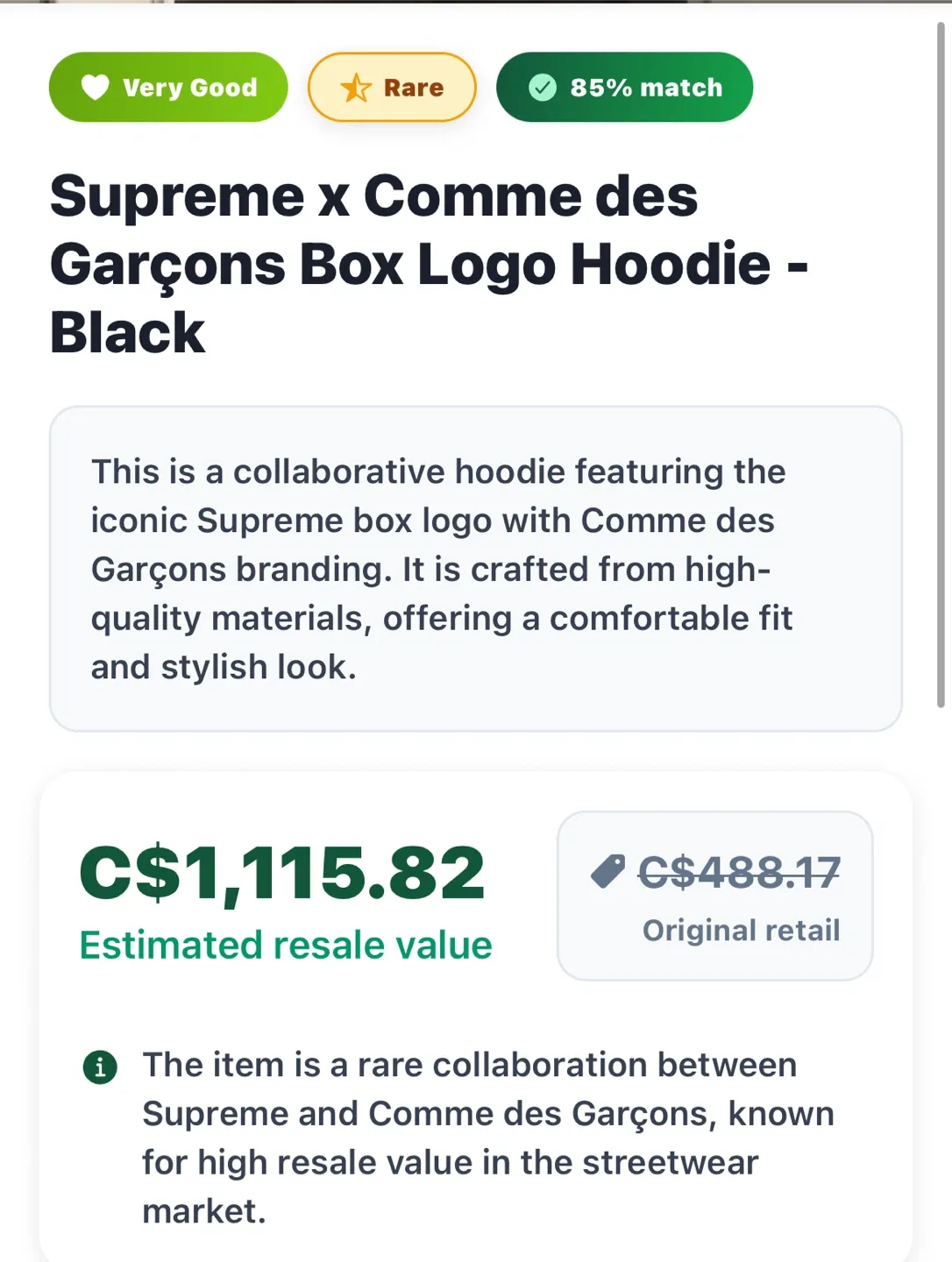Click the heart icon in the Very Good badge
This screenshot has width=952, height=1262.
click(x=95, y=87)
